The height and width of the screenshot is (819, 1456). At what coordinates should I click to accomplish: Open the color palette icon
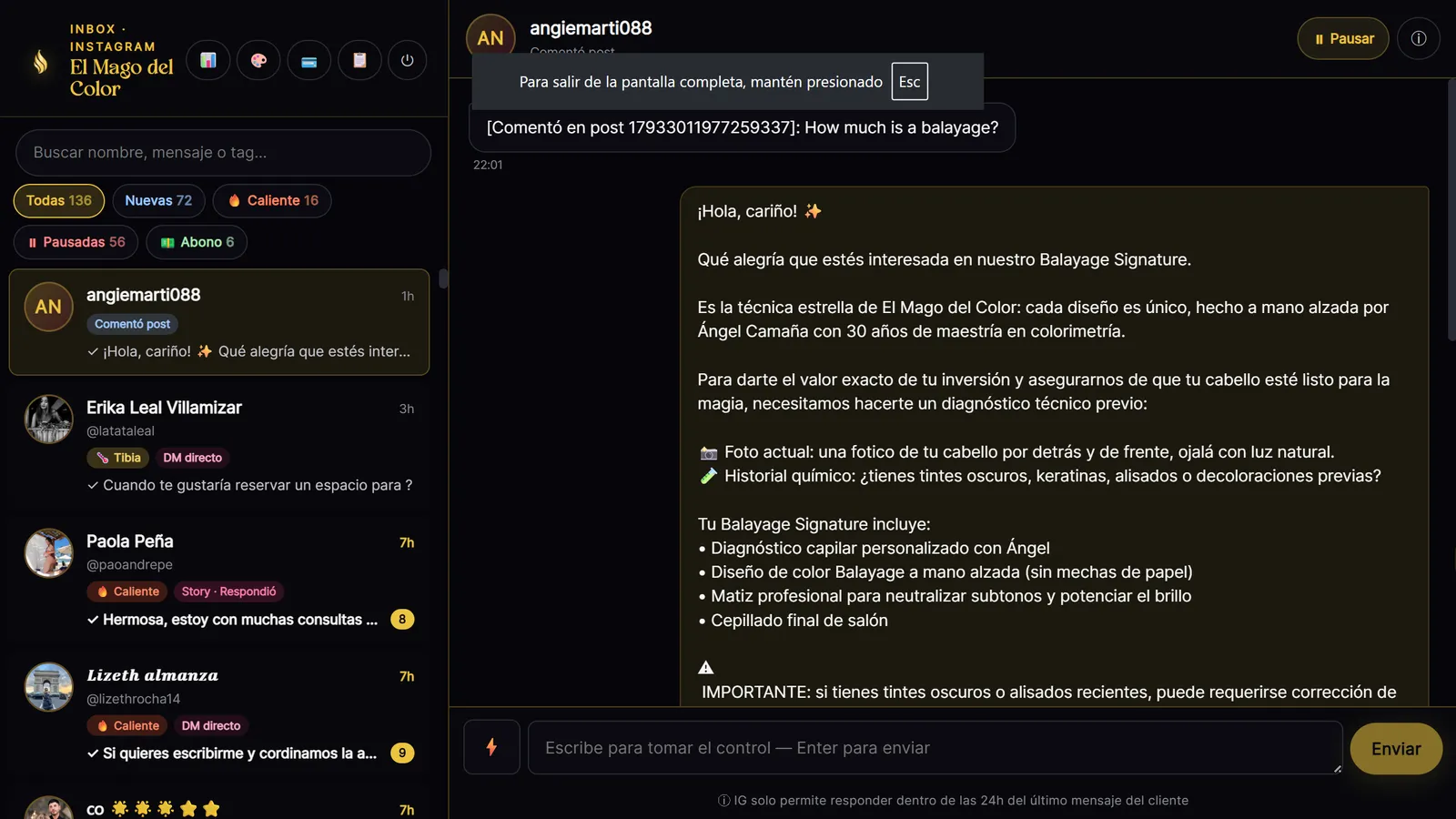(258, 61)
